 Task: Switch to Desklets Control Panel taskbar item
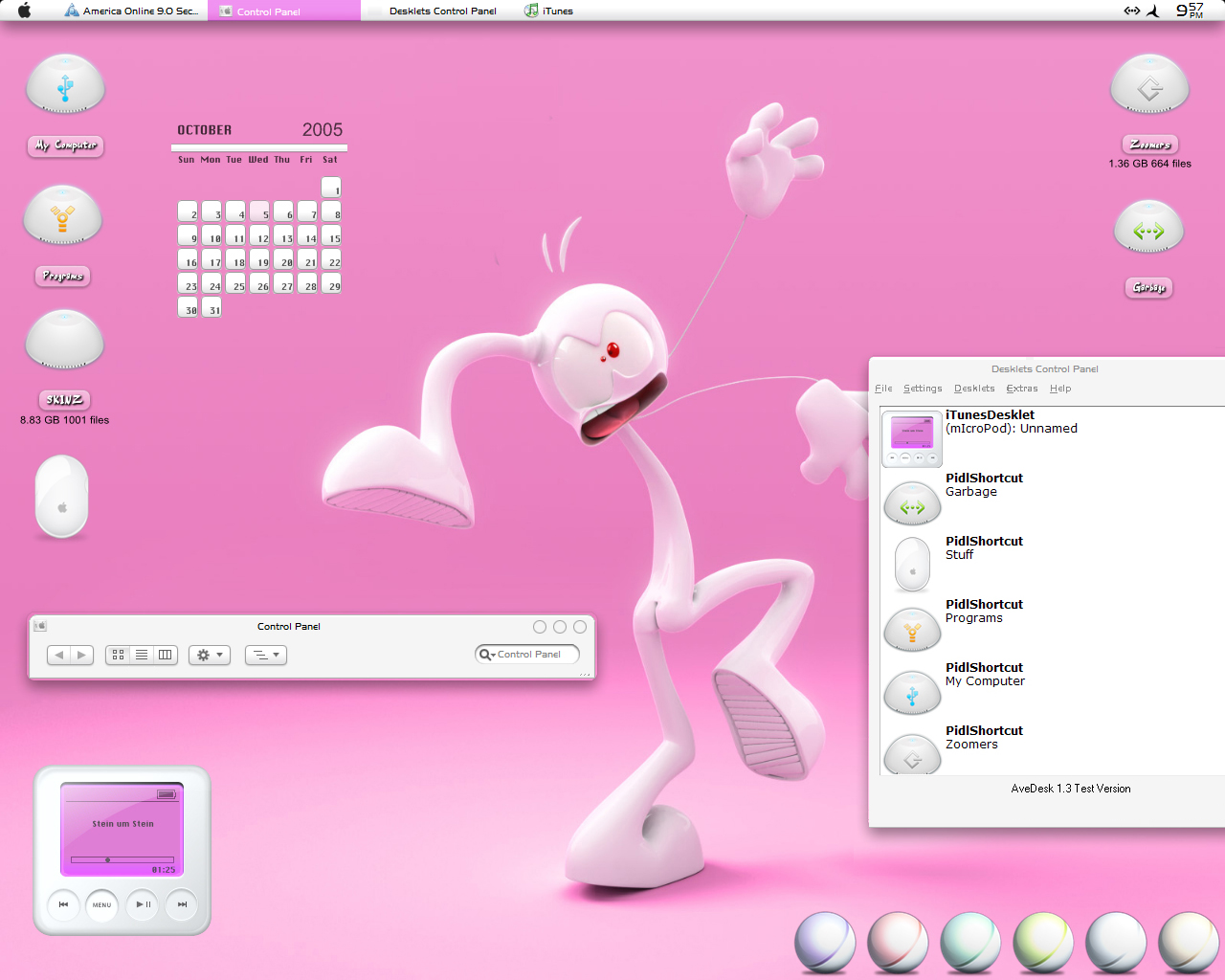point(442,11)
